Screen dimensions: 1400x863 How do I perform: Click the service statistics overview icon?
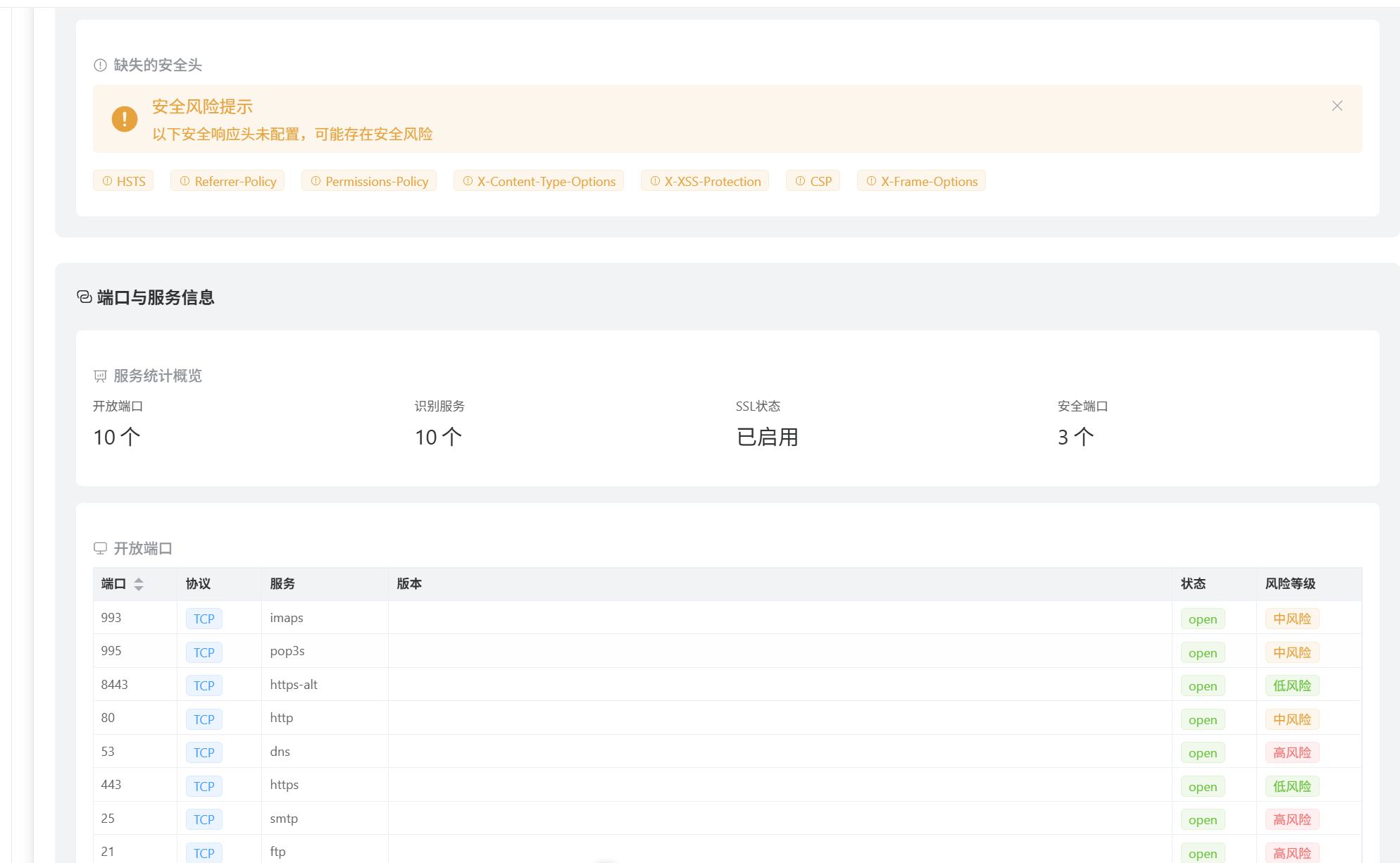[100, 376]
